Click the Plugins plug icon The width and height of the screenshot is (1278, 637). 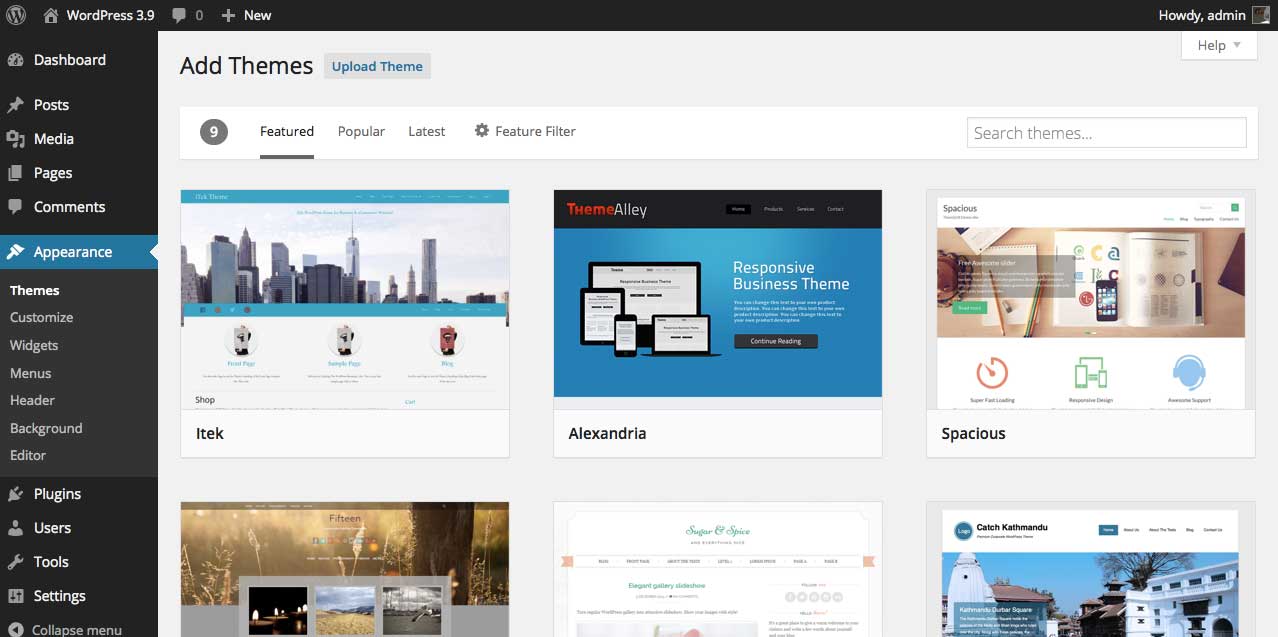pos(16,494)
